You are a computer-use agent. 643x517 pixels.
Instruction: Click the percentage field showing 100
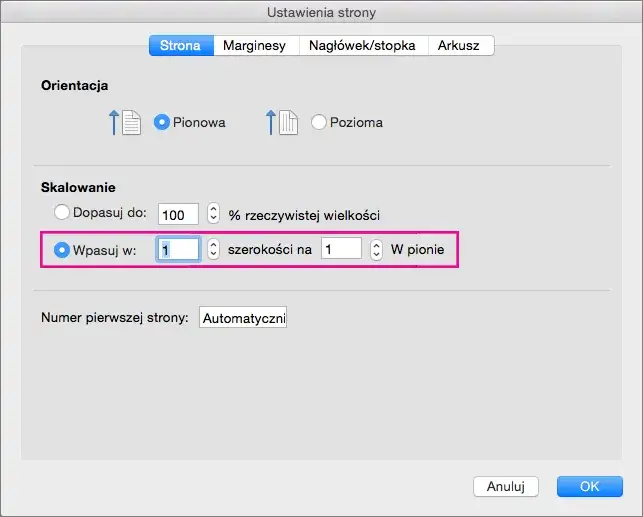pyautogui.click(x=179, y=214)
